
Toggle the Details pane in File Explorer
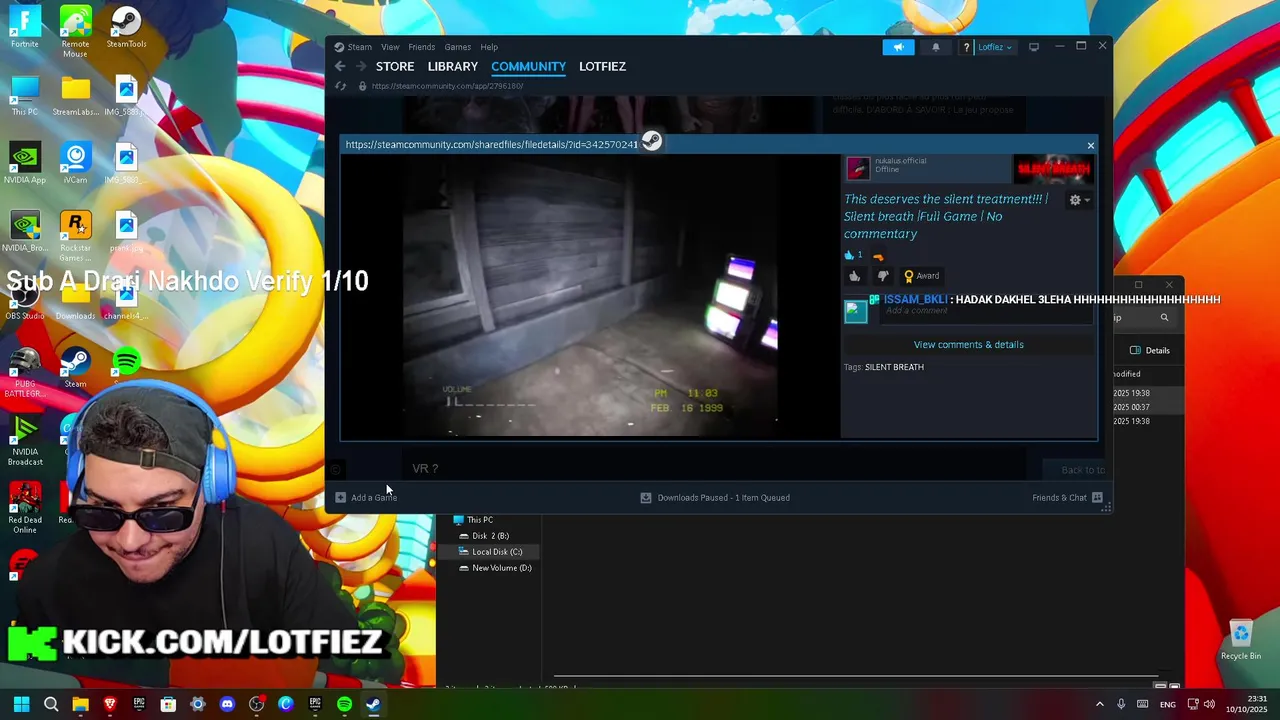(x=1150, y=350)
